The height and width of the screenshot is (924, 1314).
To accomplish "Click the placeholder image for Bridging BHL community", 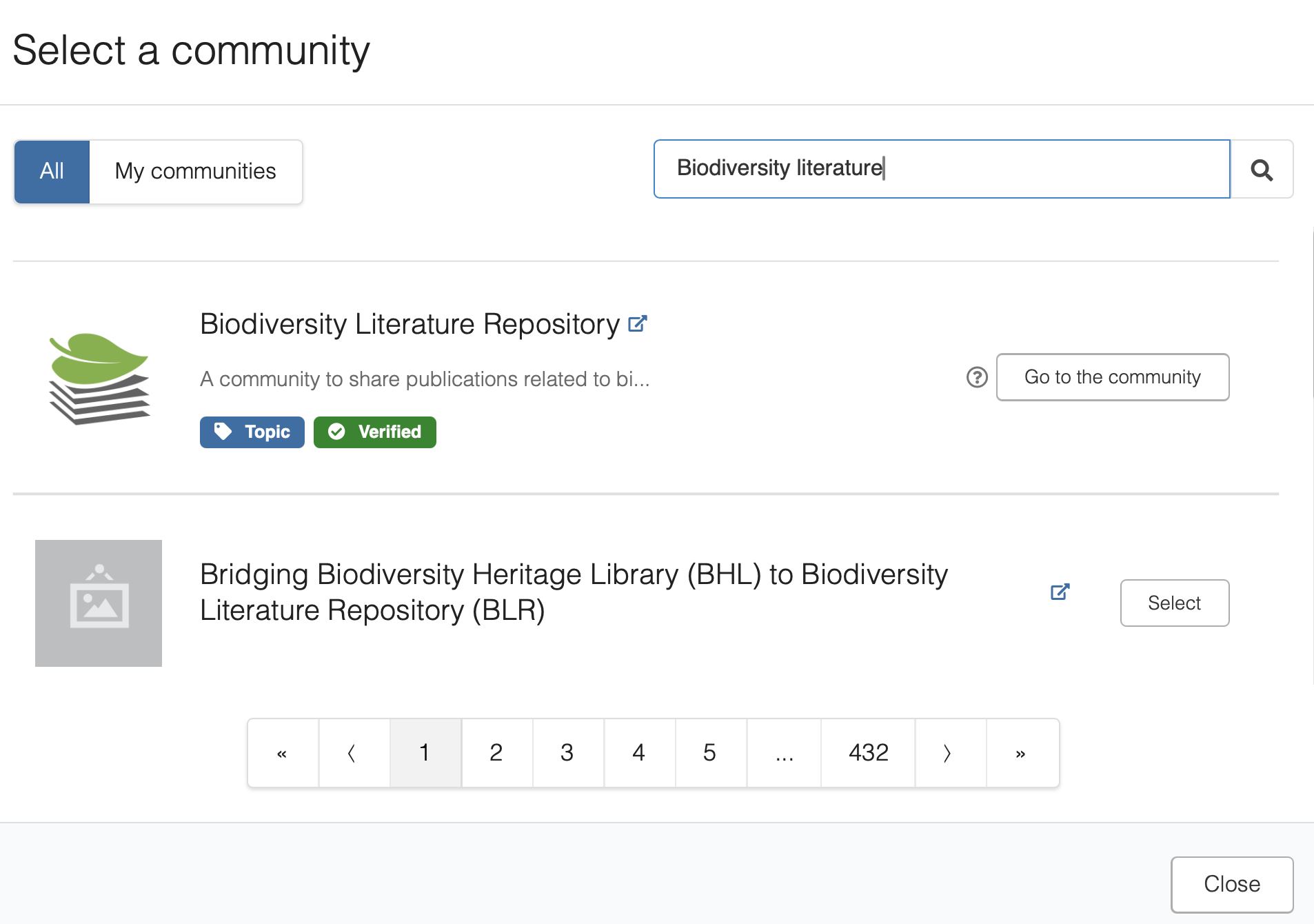I will click(x=99, y=603).
